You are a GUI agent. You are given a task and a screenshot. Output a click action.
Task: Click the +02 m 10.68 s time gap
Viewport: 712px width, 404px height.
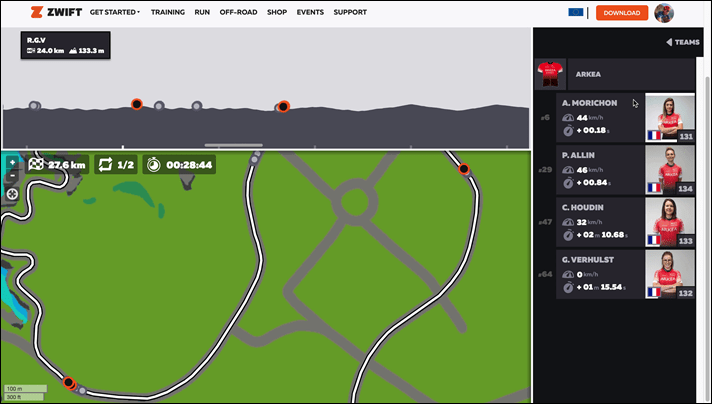[602, 235]
